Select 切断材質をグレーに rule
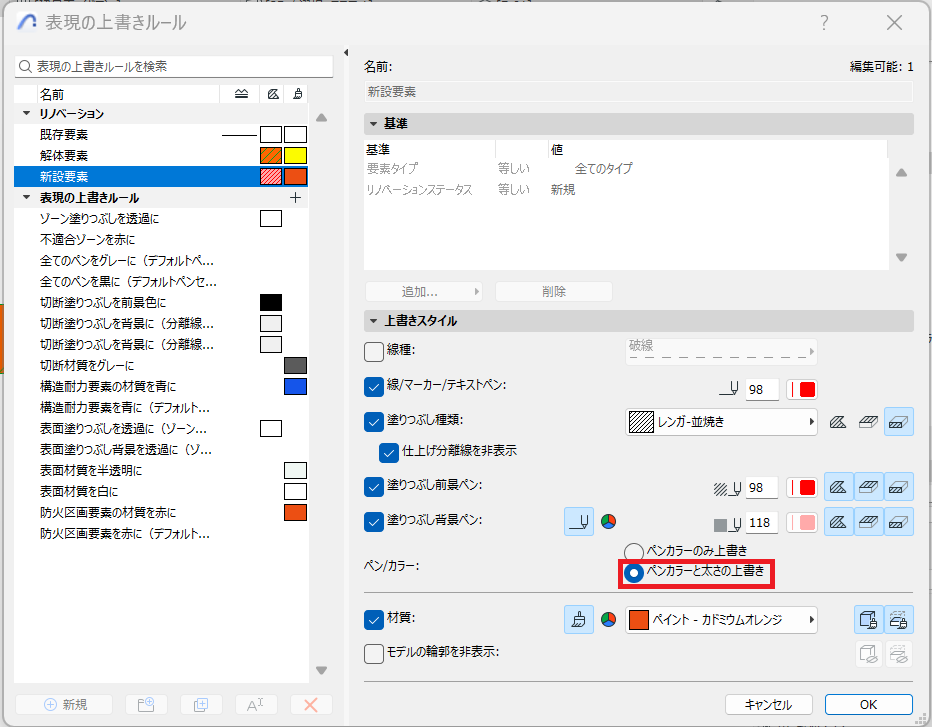This screenshot has width=932, height=727. (x=160, y=366)
